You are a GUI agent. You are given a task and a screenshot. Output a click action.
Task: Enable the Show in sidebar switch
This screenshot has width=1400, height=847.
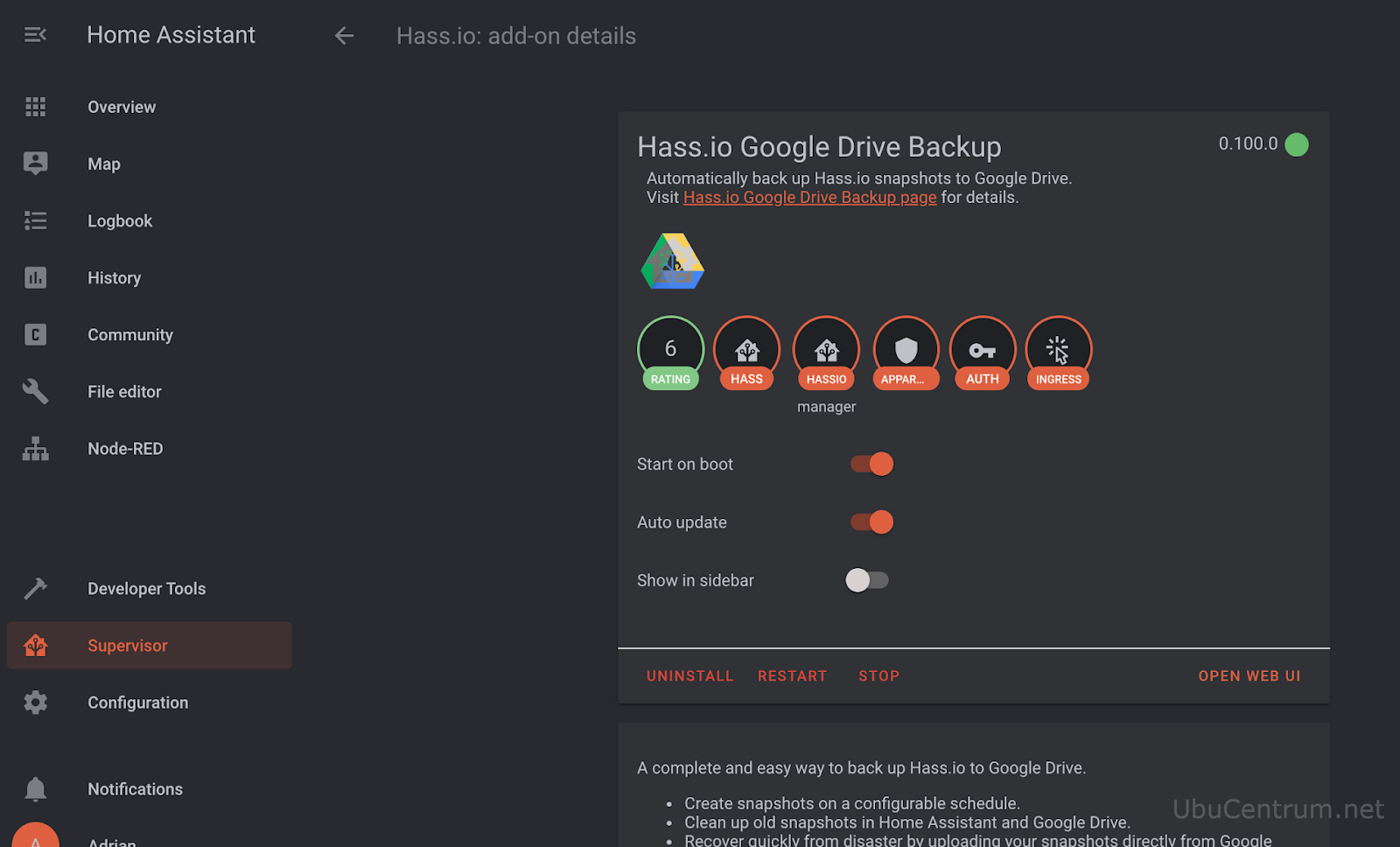click(867, 580)
